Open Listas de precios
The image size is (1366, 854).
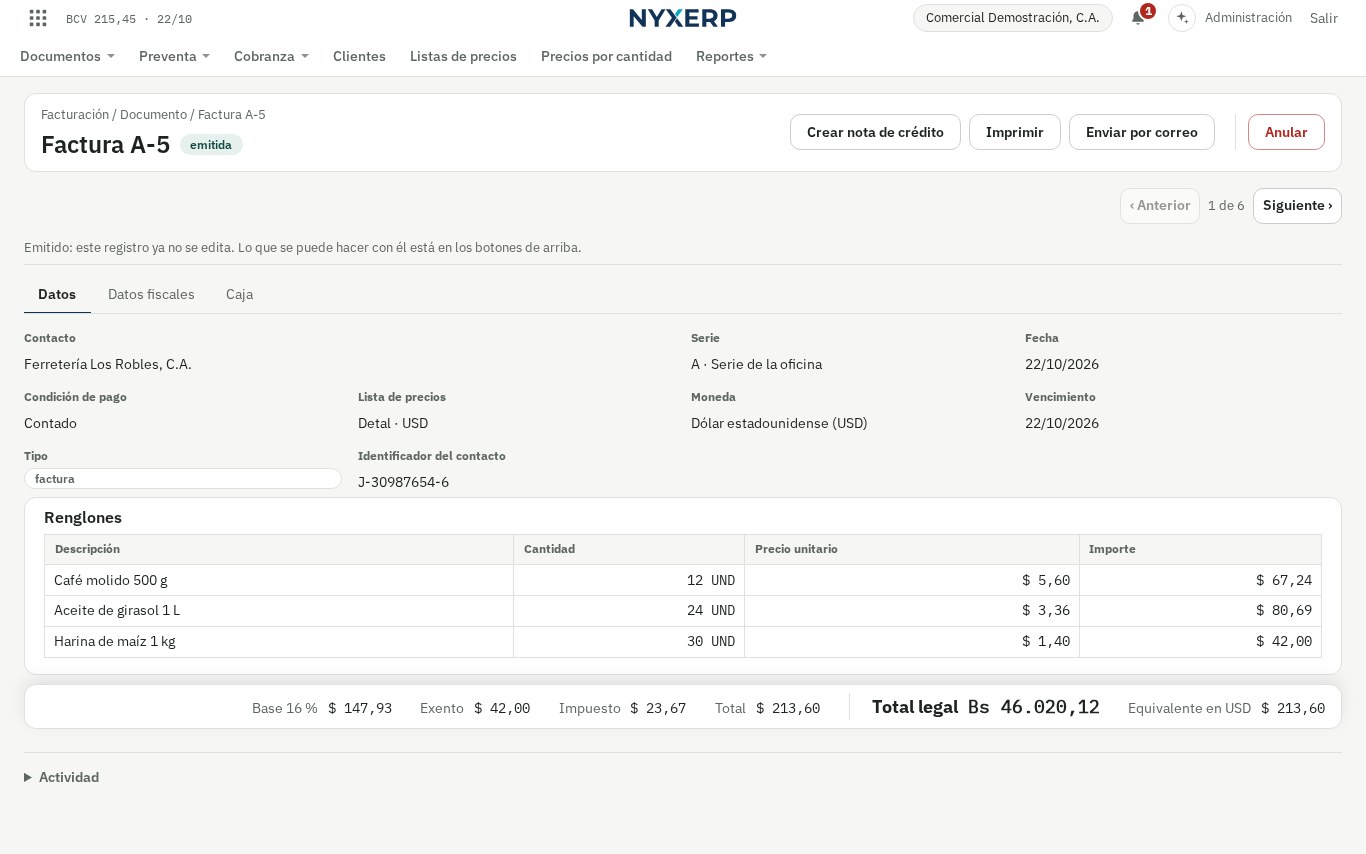(x=463, y=56)
